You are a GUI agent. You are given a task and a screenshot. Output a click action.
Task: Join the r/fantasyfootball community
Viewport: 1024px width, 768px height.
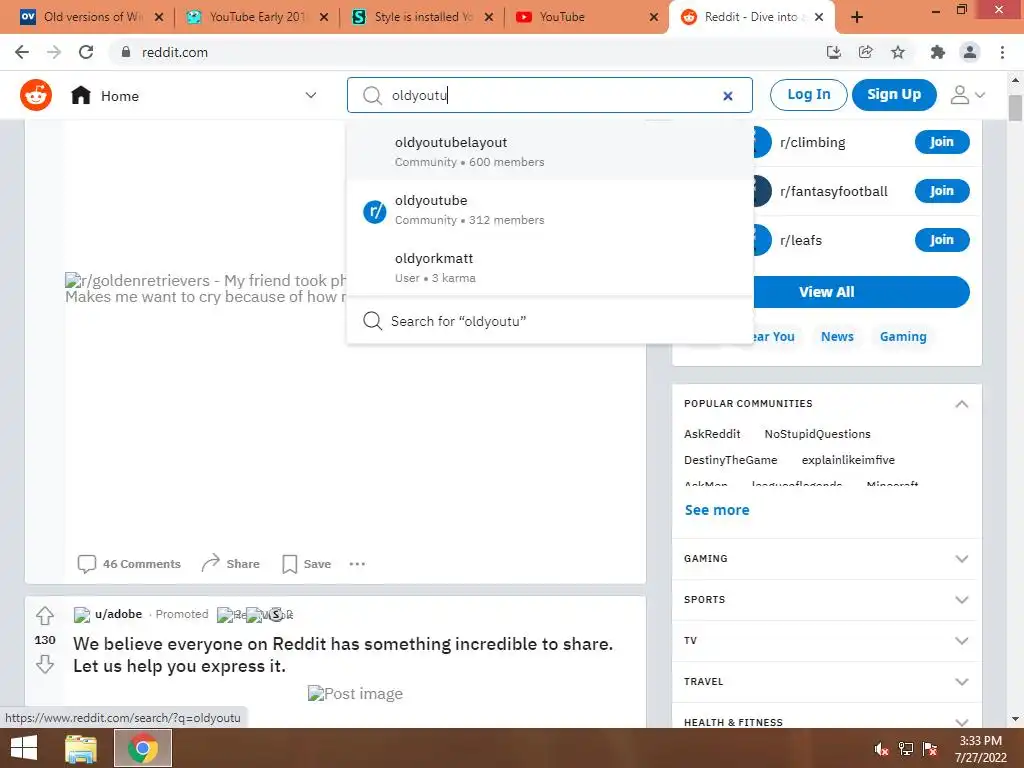point(942,191)
